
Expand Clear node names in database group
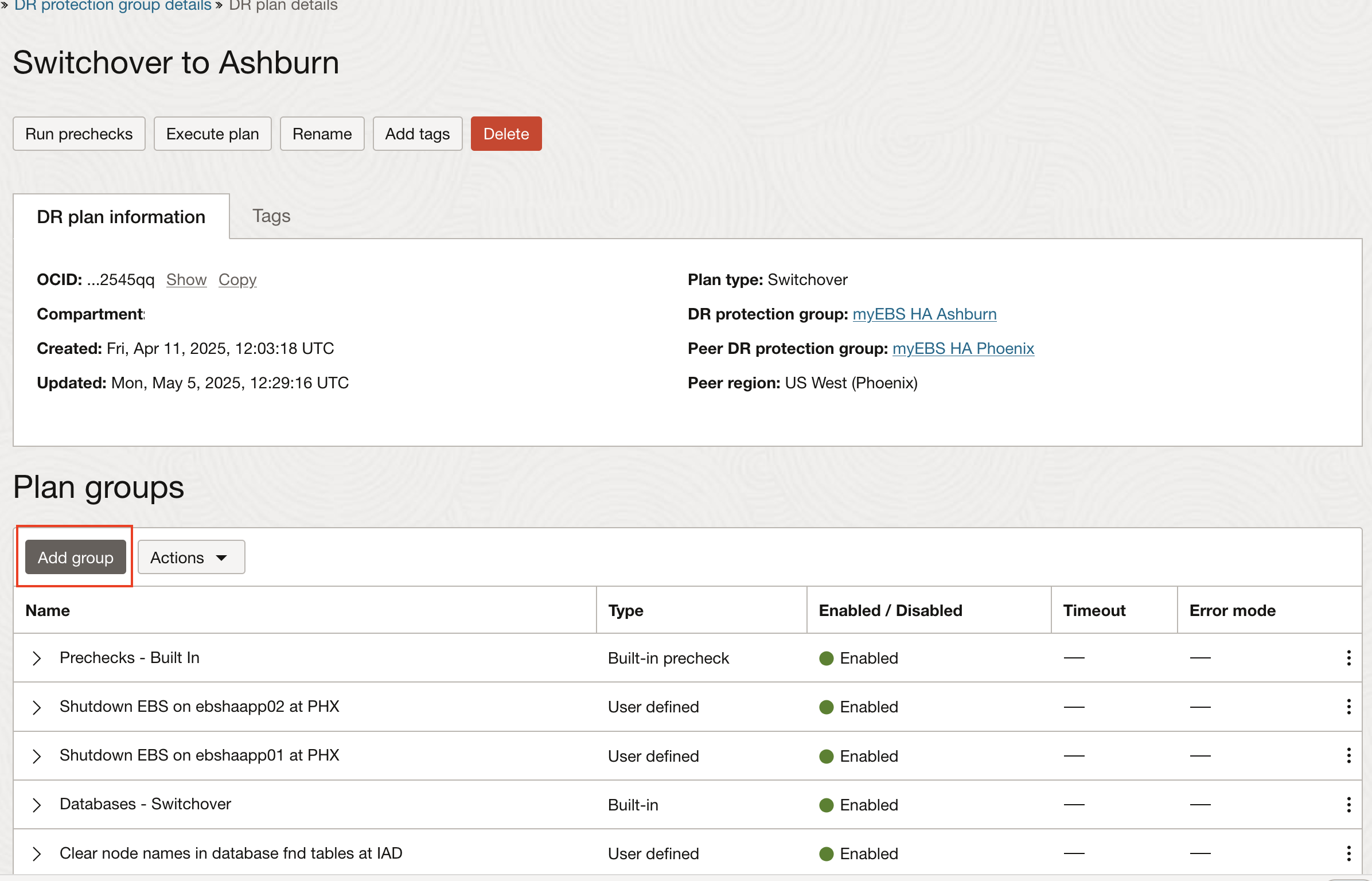[37, 853]
